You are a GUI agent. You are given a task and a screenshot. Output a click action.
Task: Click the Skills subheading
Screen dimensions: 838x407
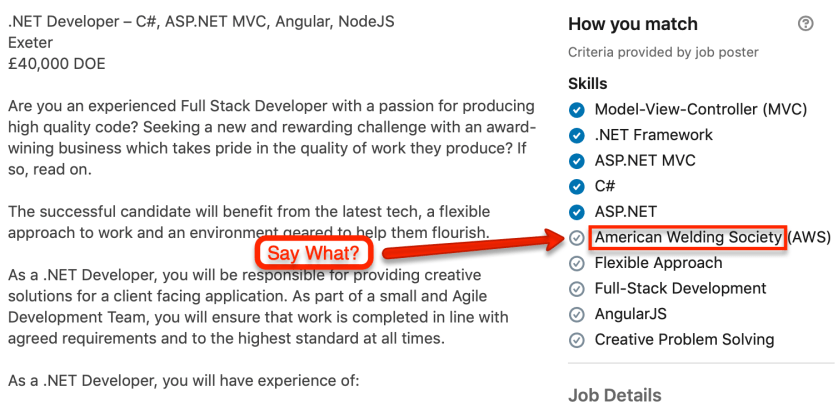click(x=588, y=84)
